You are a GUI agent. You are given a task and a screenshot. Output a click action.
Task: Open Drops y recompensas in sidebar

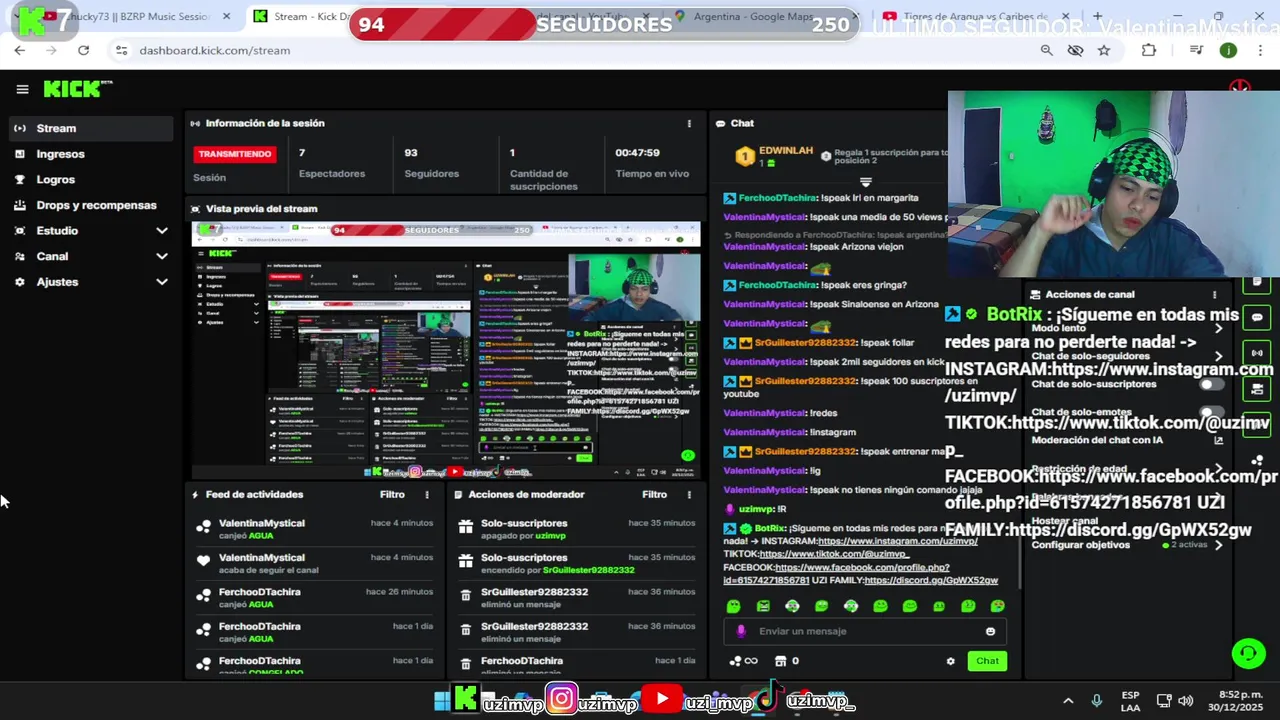coord(91,205)
